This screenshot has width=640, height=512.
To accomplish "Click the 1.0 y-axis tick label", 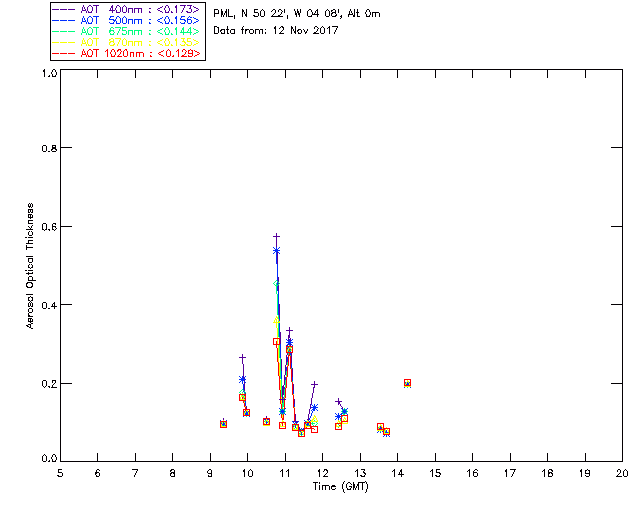I will click(49, 73).
